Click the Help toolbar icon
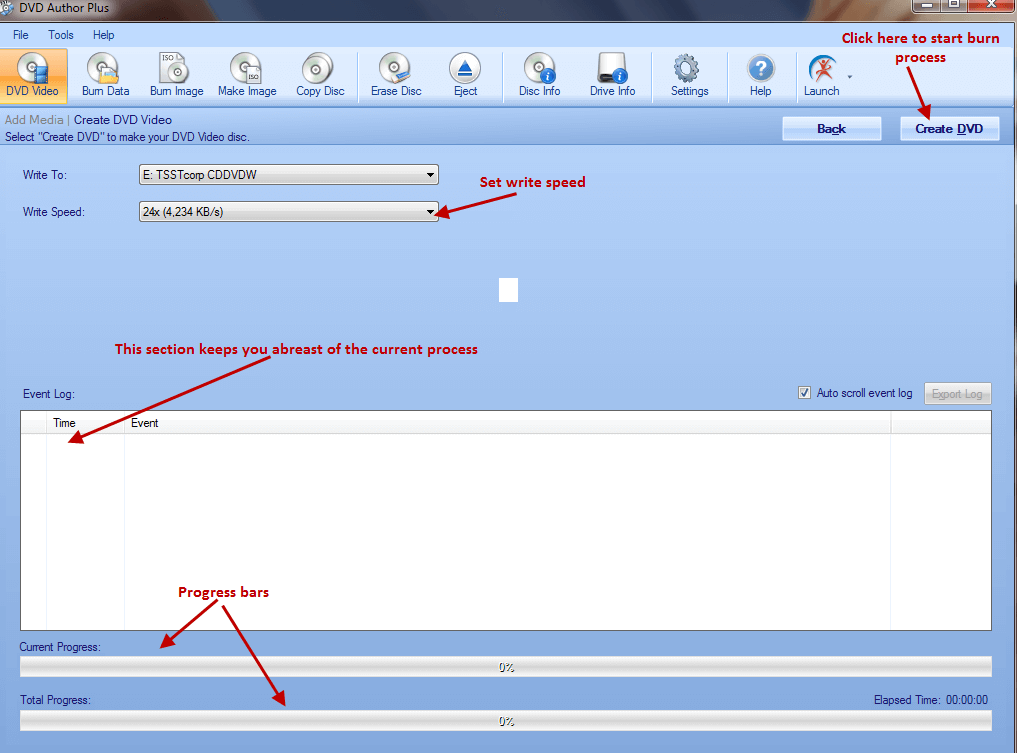Screen dimensions: 1017x753 [x=761, y=75]
